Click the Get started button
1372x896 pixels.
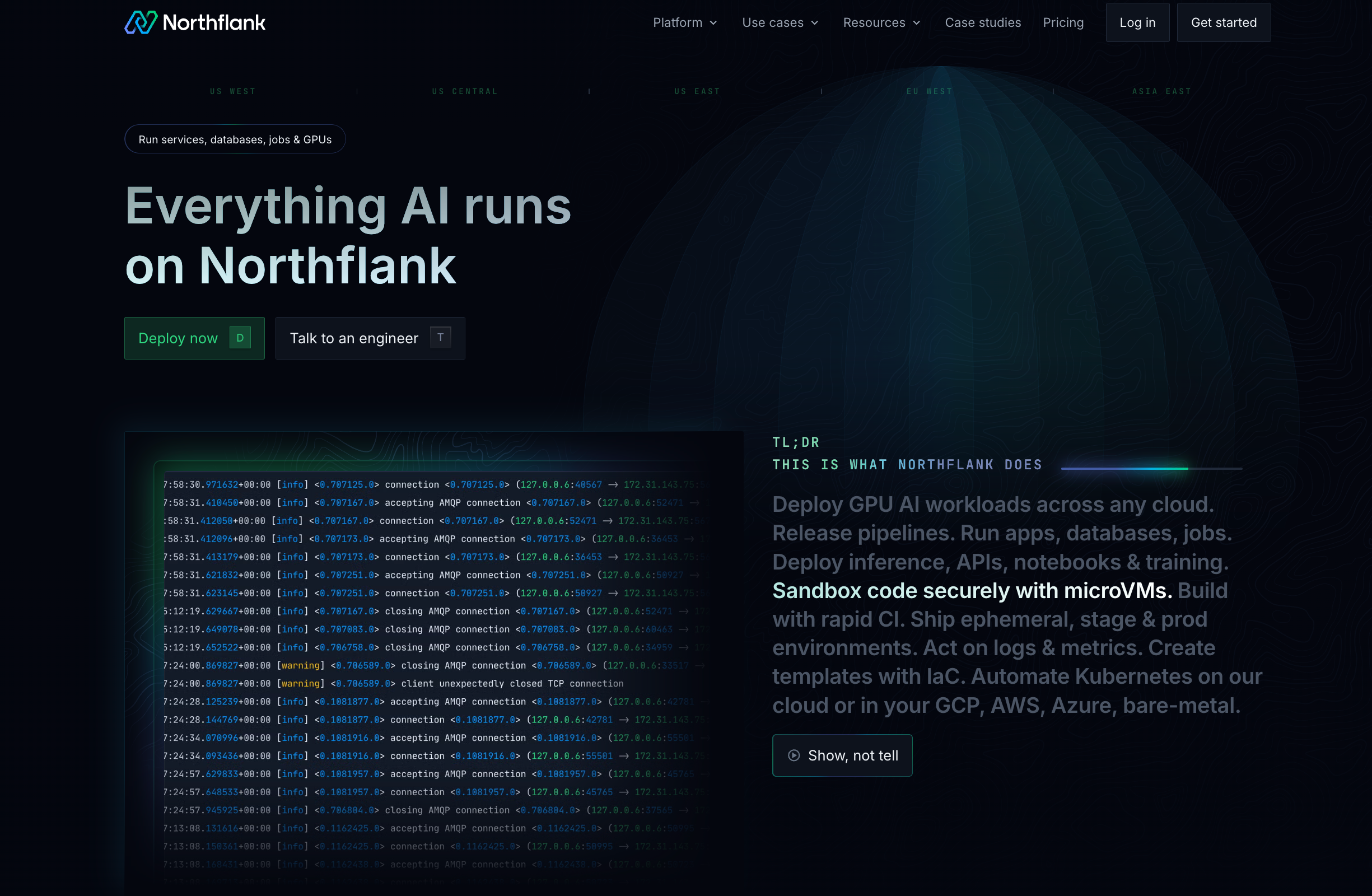pos(1224,22)
